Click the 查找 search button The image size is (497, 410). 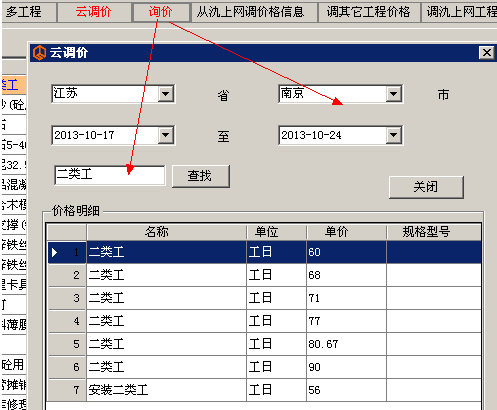tap(201, 176)
